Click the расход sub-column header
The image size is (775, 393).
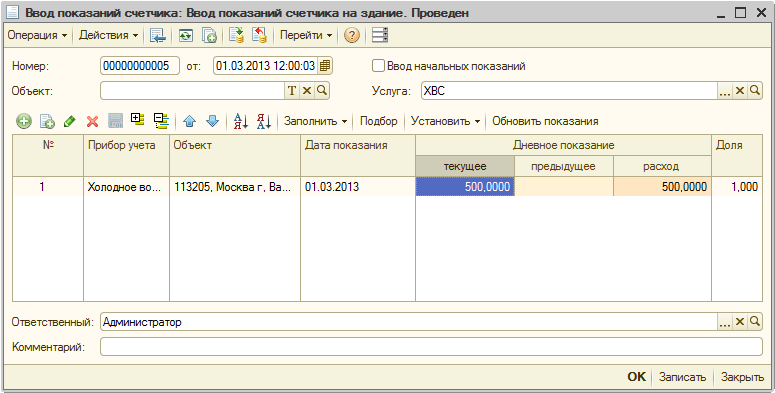click(x=662, y=166)
